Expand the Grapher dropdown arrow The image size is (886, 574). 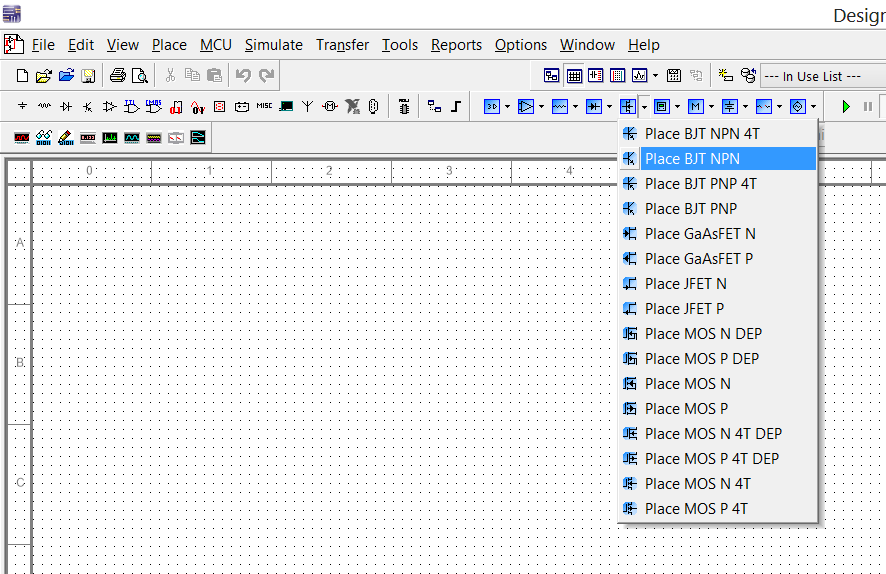(655, 75)
